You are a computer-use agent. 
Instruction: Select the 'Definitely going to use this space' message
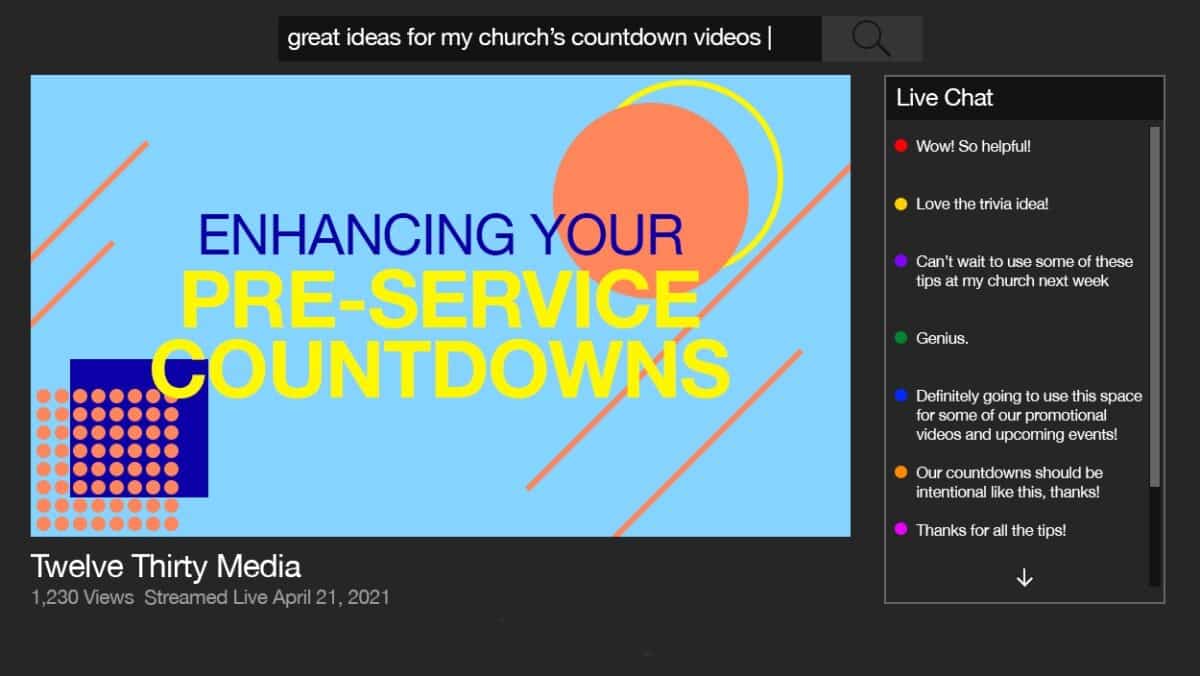click(1028, 415)
